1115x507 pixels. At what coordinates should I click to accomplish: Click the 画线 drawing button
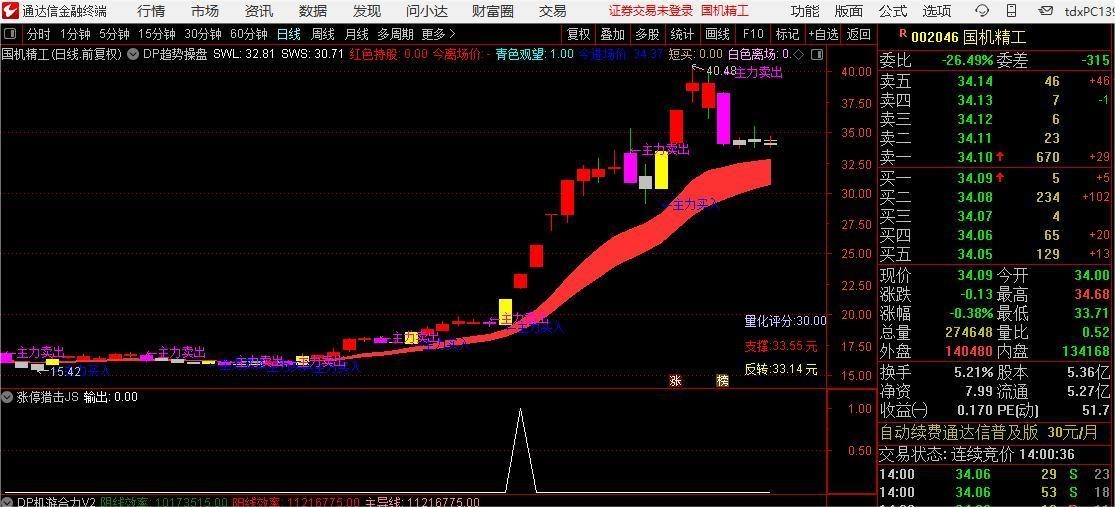click(x=717, y=33)
